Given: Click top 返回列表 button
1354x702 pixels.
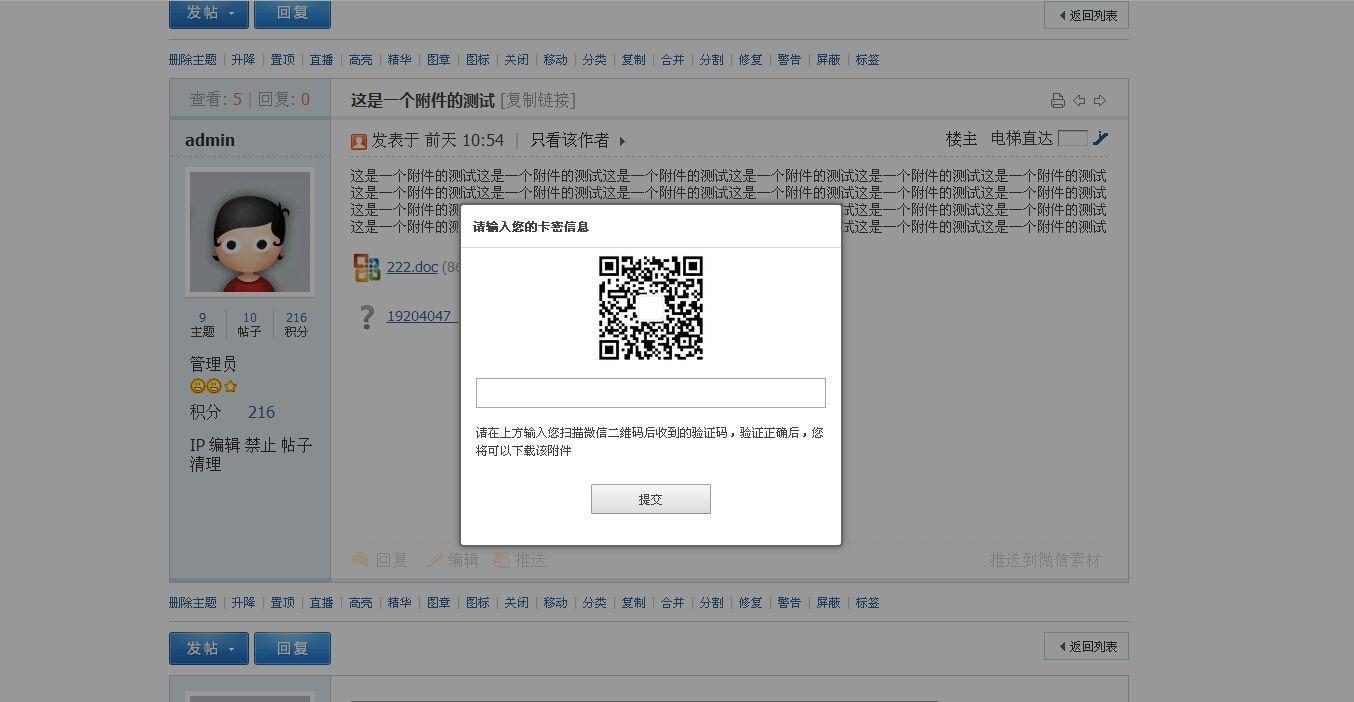Looking at the screenshot, I should (x=1087, y=15).
